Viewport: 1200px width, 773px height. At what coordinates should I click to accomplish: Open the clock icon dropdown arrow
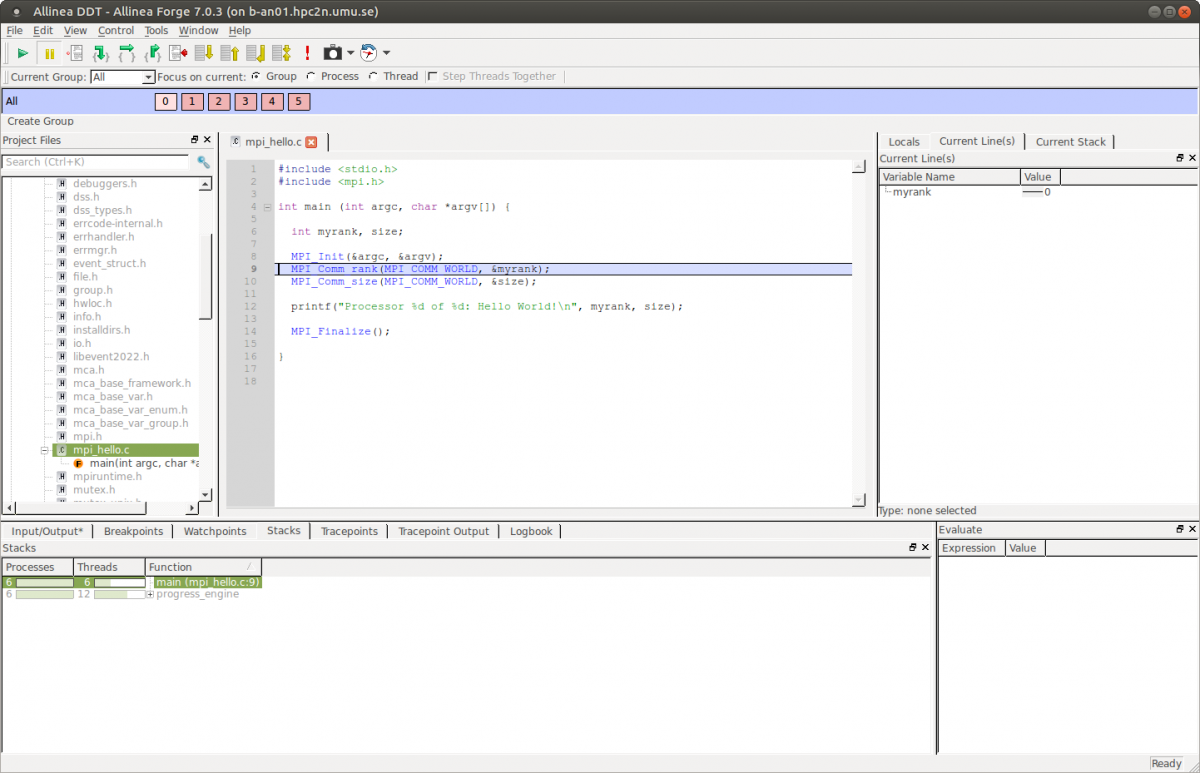(x=387, y=53)
